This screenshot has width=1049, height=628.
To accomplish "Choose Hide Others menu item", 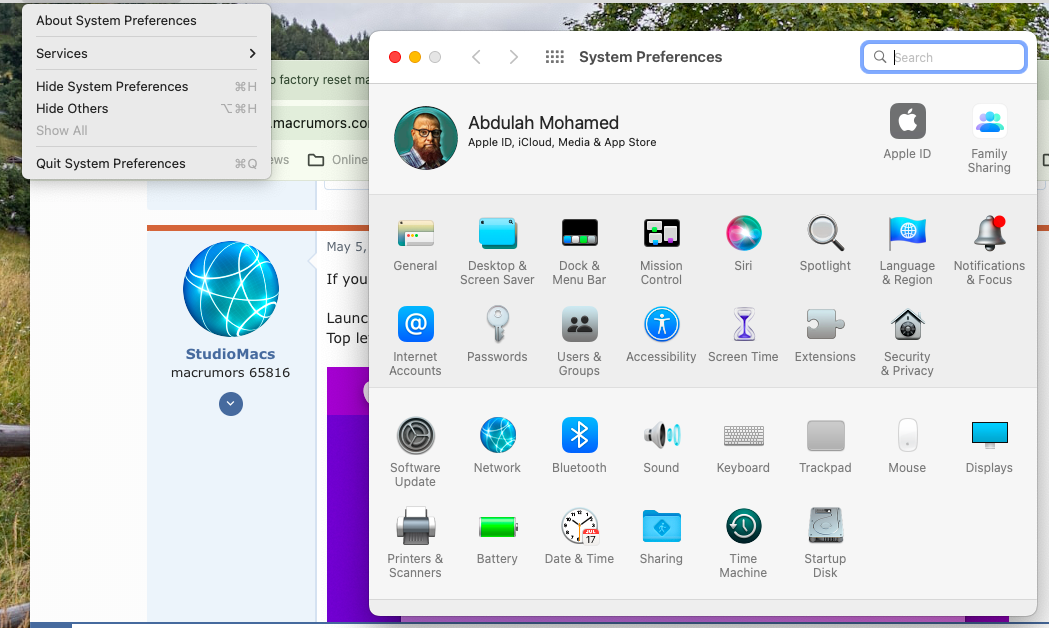I will pyautogui.click(x=147, y=108).
